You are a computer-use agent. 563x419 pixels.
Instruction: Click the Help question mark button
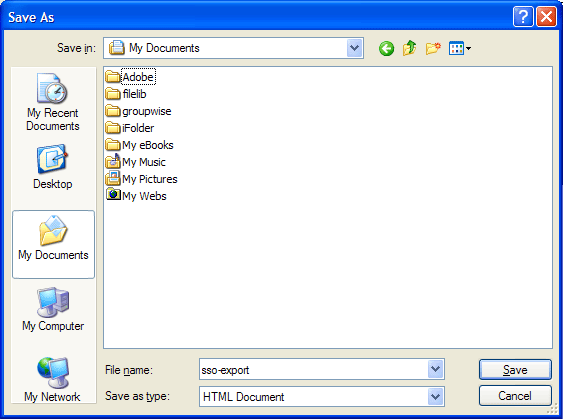[x=523, y=17]
